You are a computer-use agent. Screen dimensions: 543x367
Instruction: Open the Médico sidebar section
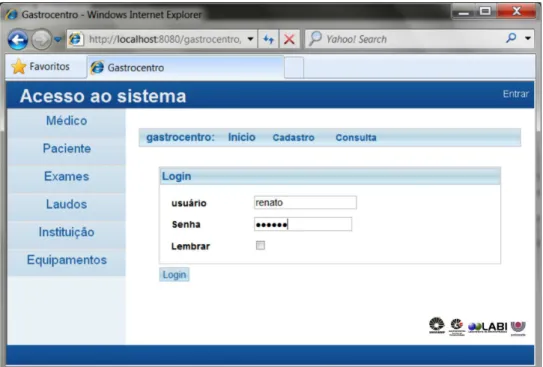(x=66, y=121)
